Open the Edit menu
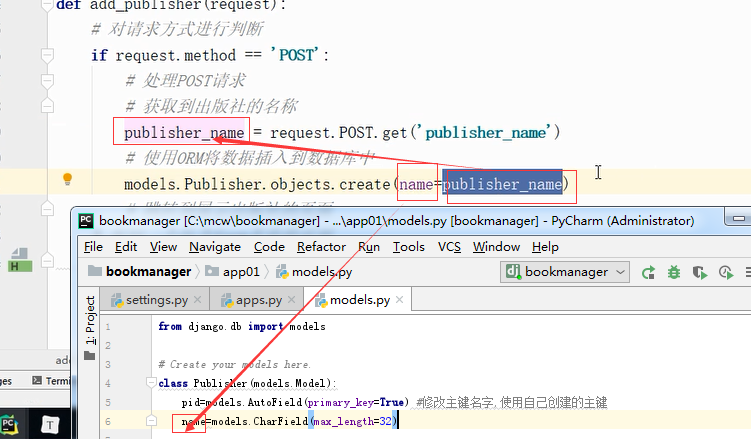Image resolution: width=751 pixels, height=439 pixels. pyautogui.click(x=126, y=247)
